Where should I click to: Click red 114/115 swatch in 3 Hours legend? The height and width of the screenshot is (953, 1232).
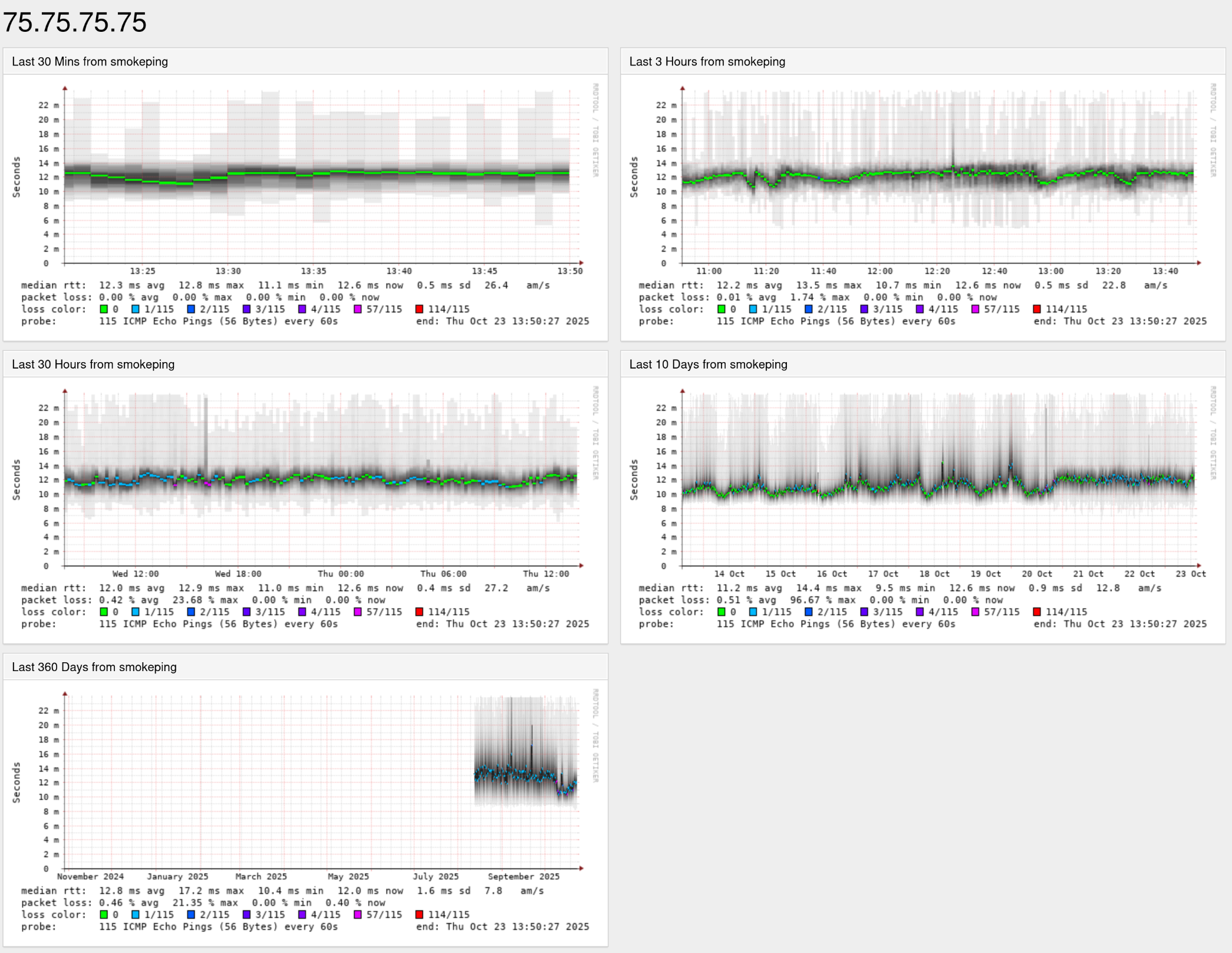pyautogui.click(x=1037, y=309)
